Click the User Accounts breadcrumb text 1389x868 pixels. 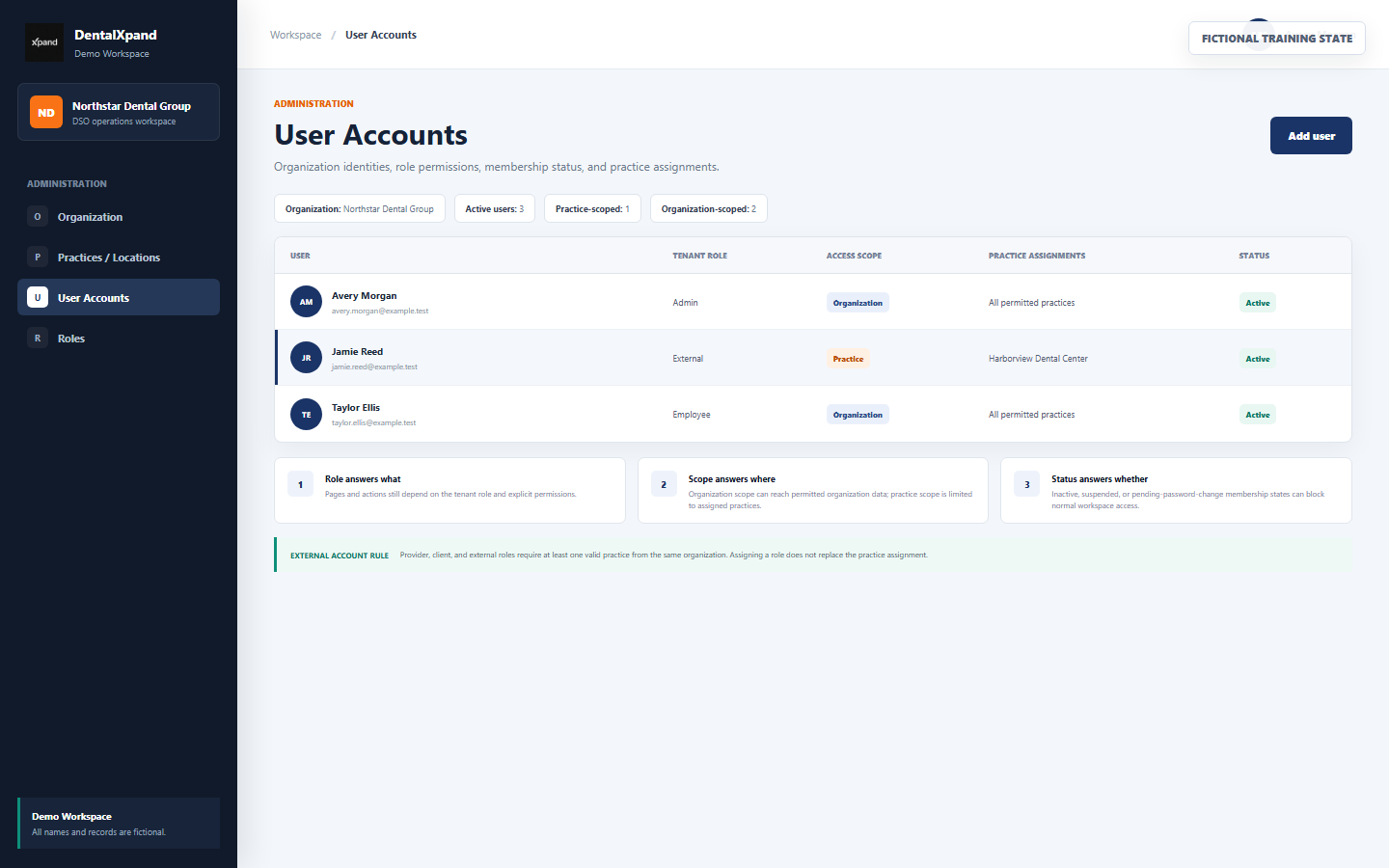[381, 35]
